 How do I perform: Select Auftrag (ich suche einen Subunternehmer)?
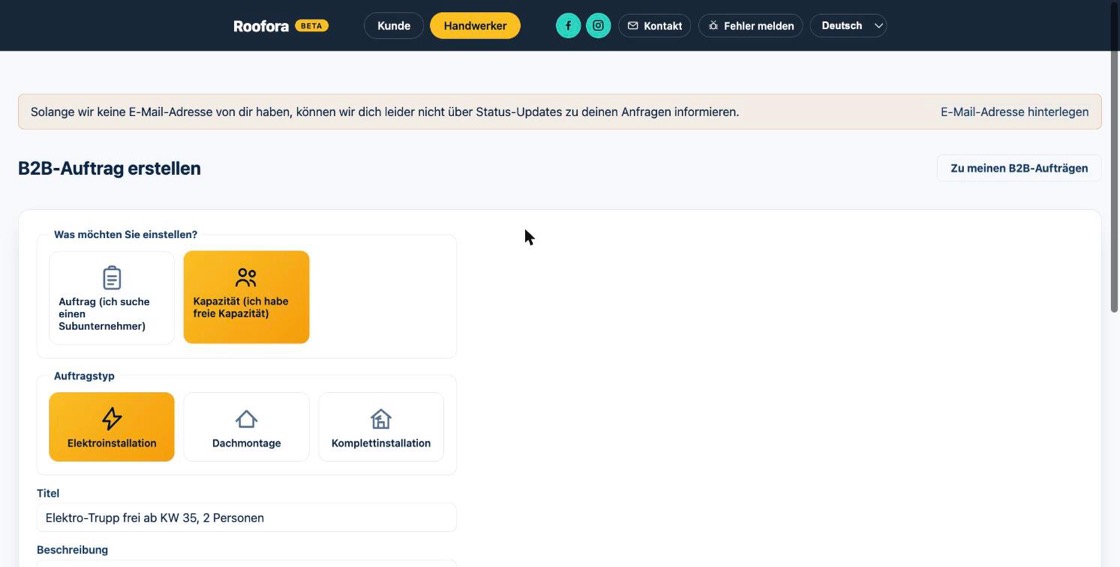click(111, 298)
